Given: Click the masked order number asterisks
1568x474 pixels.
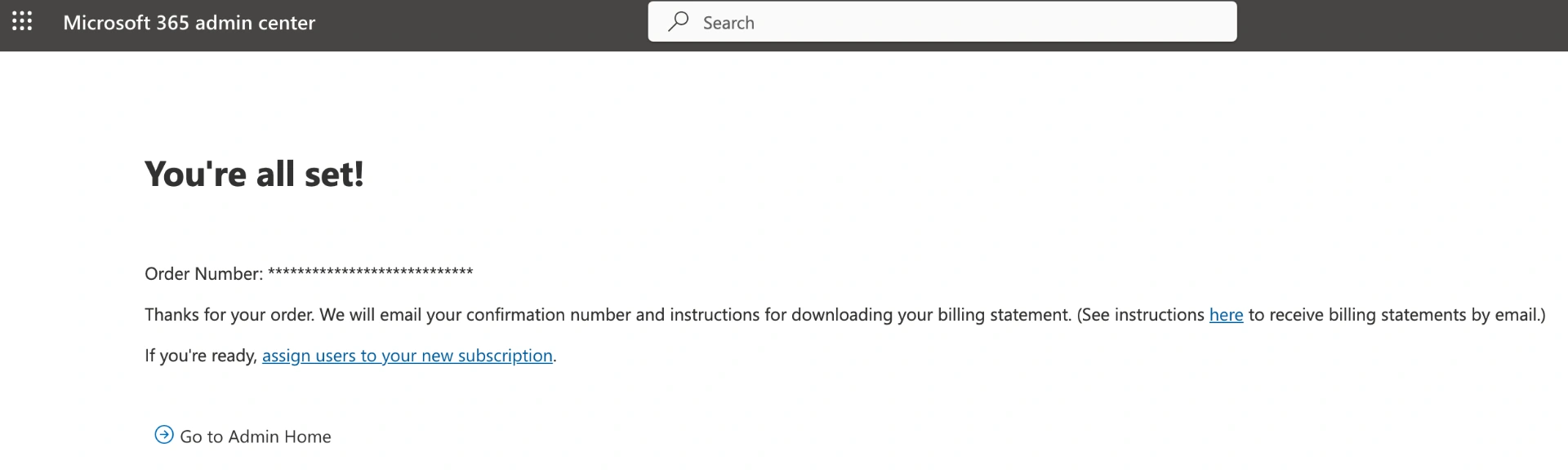Looking at the screenshot, I should tap(370, 272).
